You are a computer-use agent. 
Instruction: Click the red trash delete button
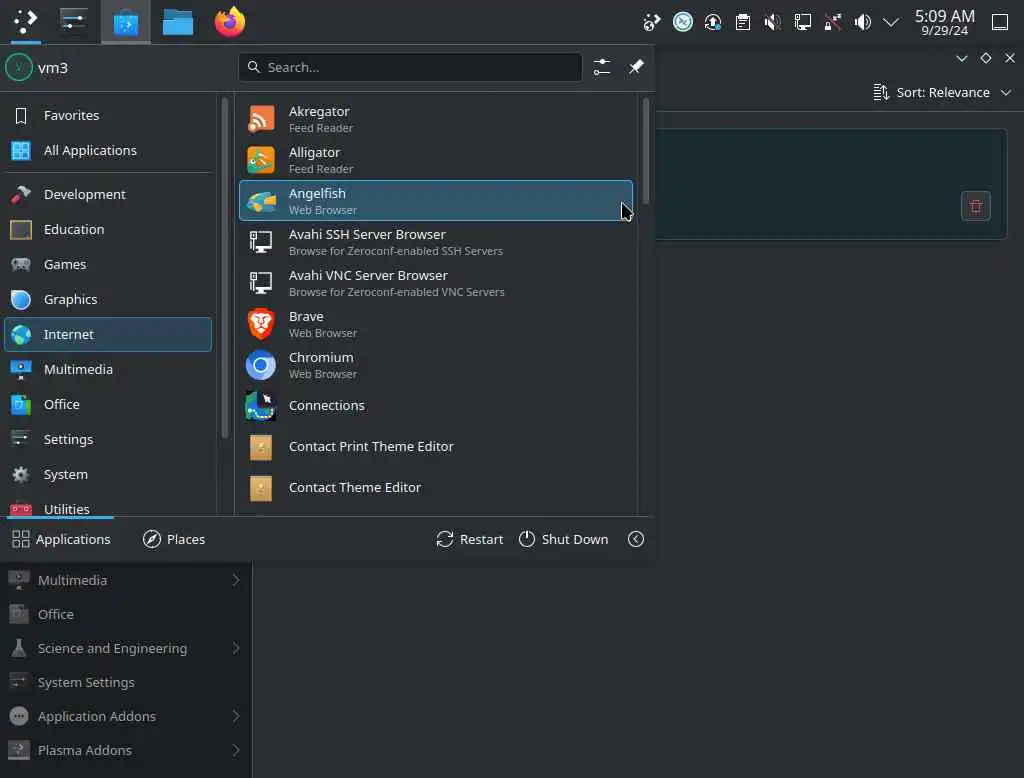click(976, 206)
